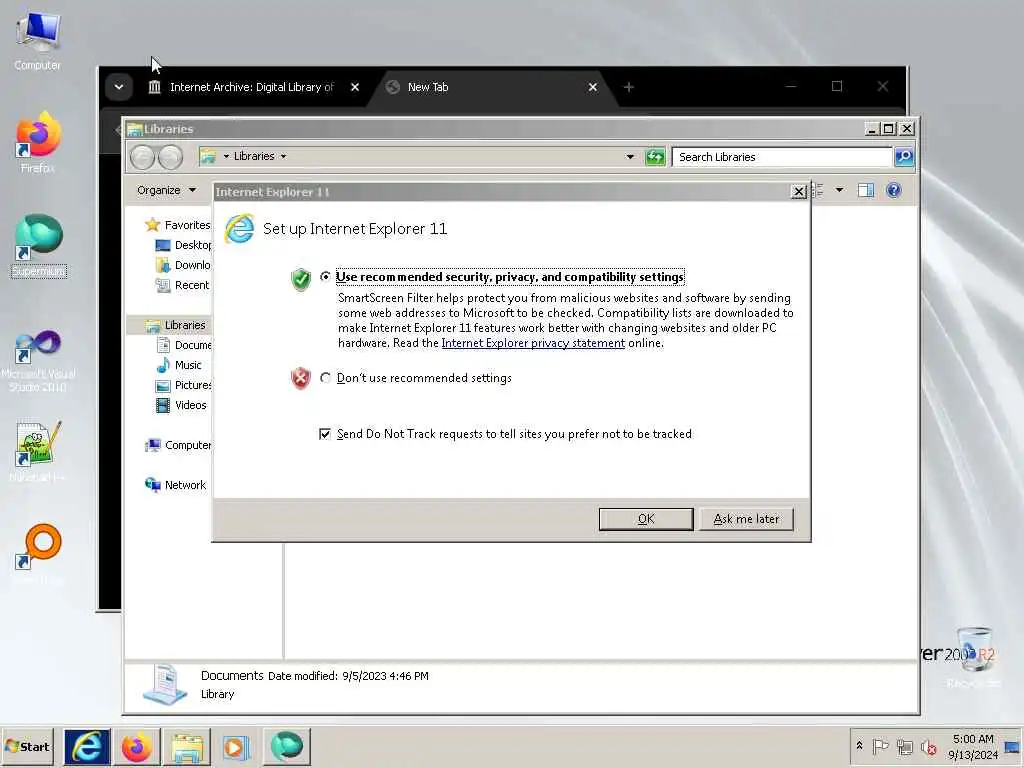Click the muted volume tray icon
The height and width of the screenshot is (768, 1024).
pos(928,746)
